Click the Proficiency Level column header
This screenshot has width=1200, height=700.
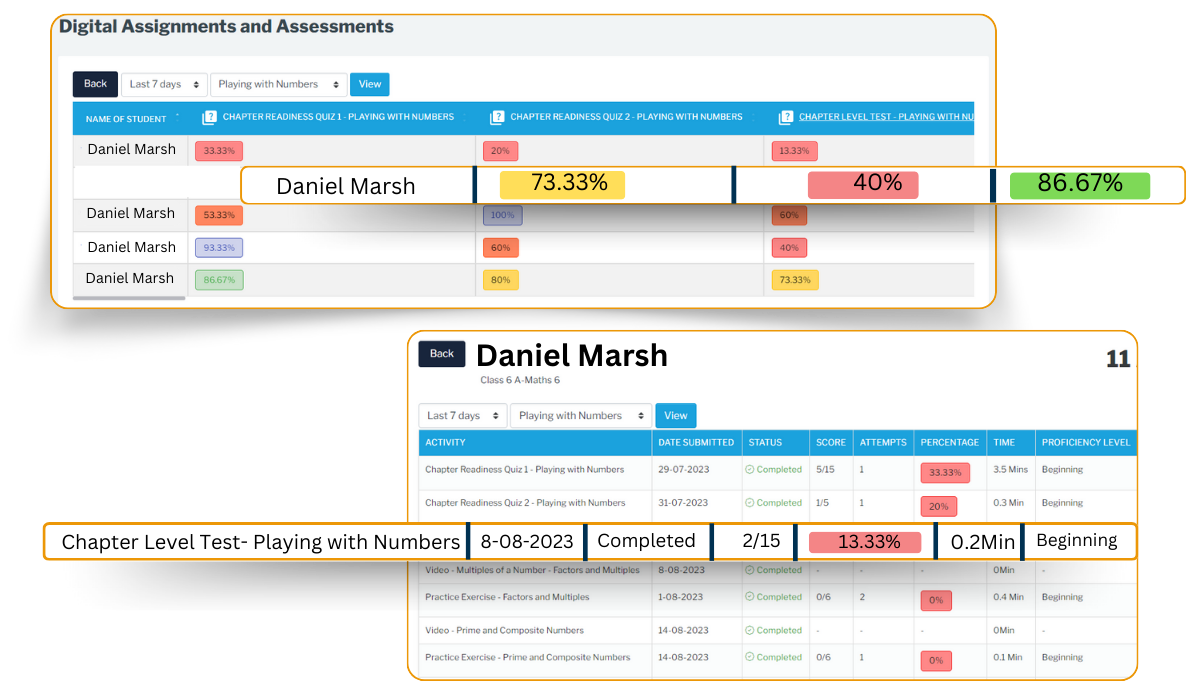pyautogui.click(x=1085, y=442)
